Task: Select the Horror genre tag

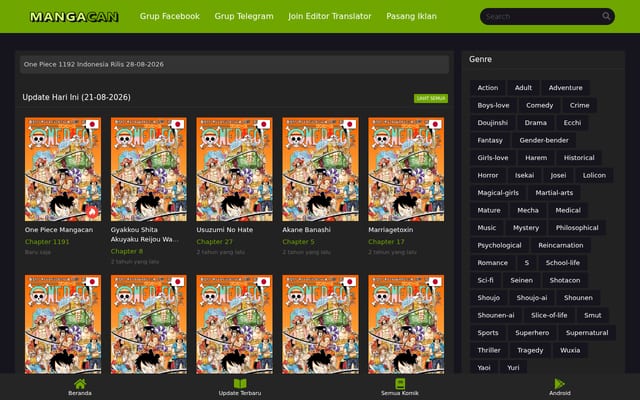Action: [x=488, y=176]
